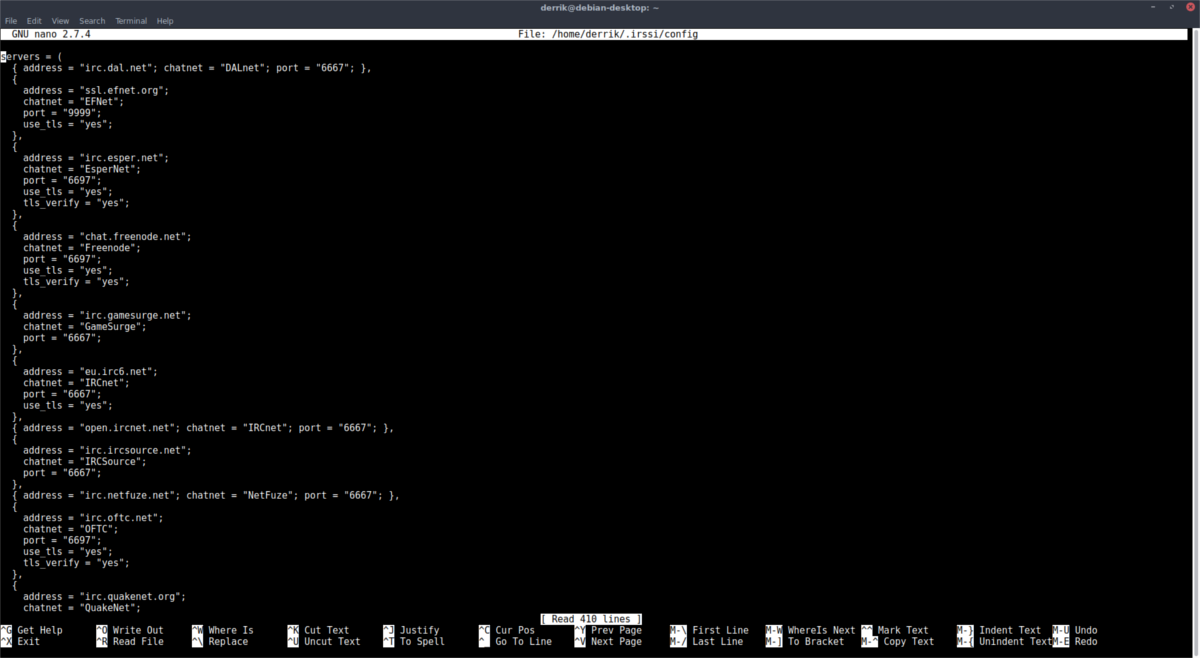This screenshot has width=1200, height=658.
Task: Click the address "ssl.efnet.org" line
Action: point(96,90)
